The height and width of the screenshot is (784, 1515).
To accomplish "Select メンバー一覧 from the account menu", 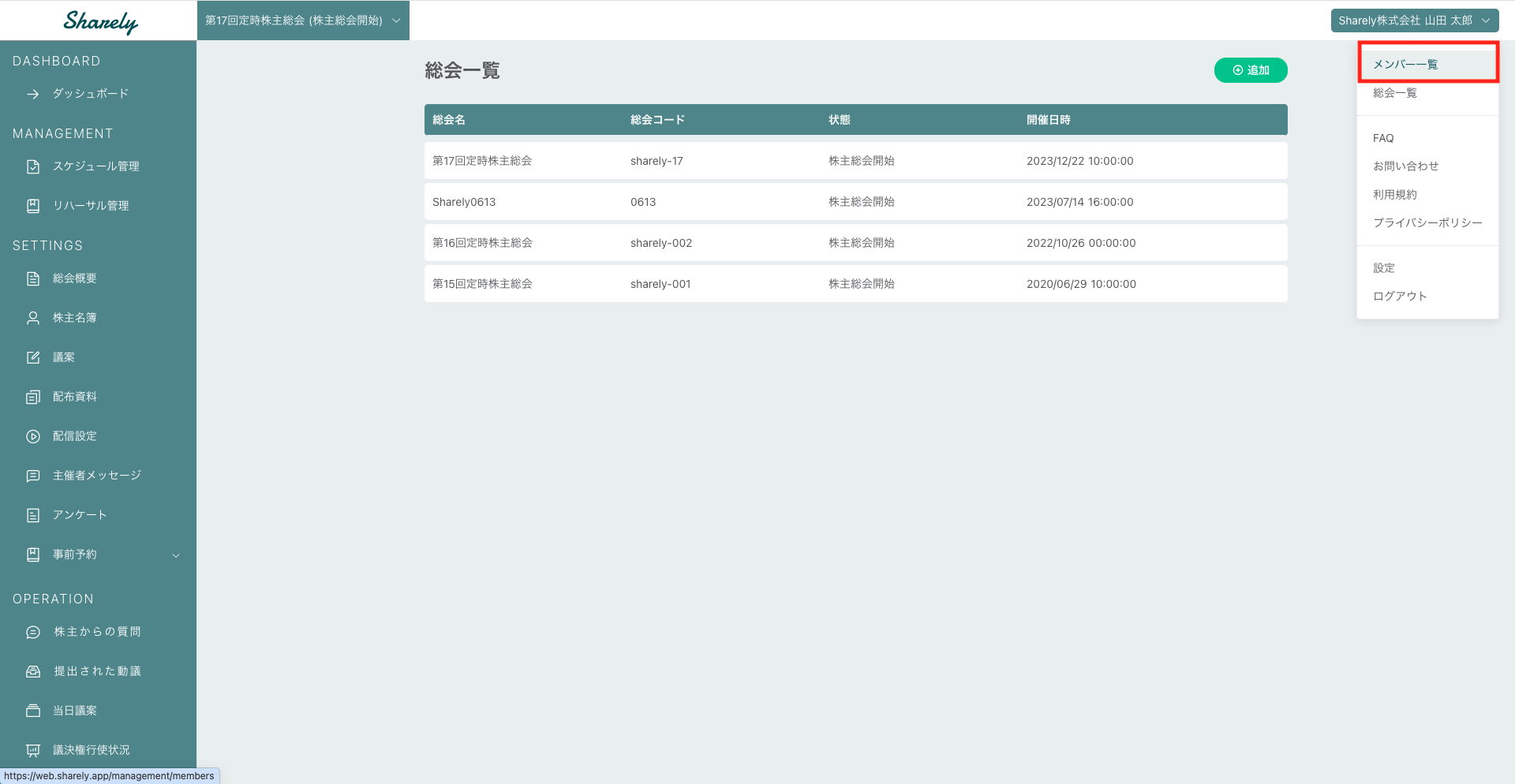I will click(x=1405, y=64).
